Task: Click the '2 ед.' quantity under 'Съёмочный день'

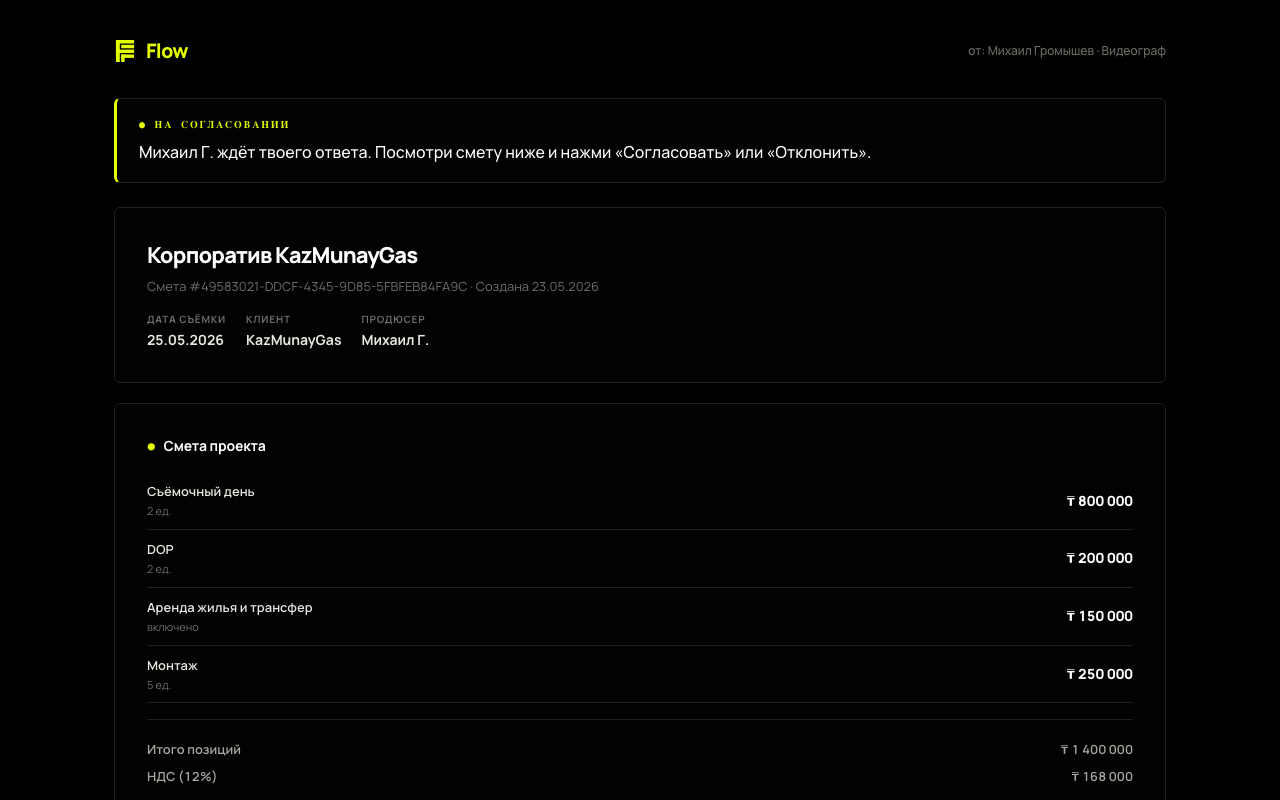Action: (x=159, y=511)
